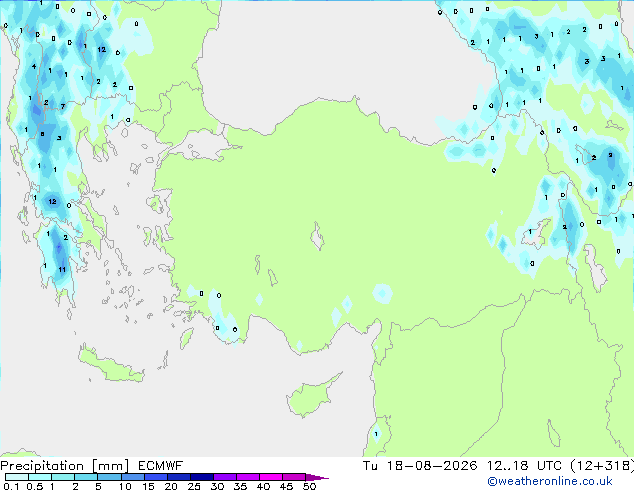Open the weatheronline.co.uk copyright link

[550, 481]
